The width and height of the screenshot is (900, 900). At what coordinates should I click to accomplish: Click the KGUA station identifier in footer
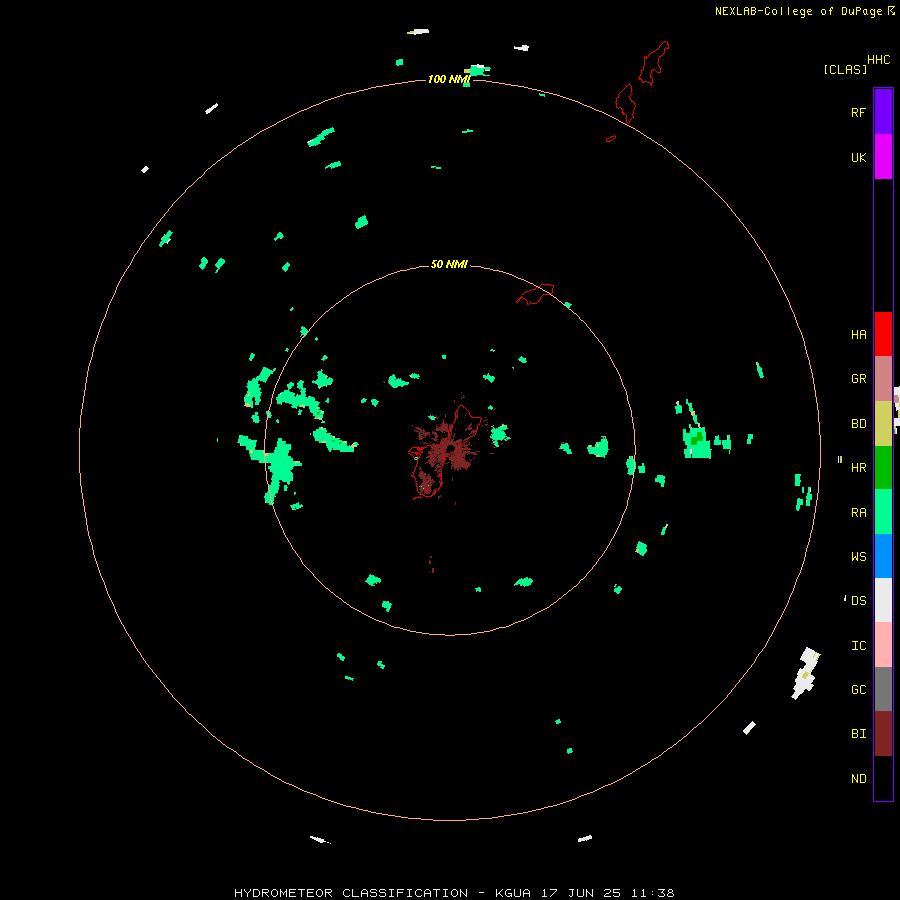(x=513, y=893)
